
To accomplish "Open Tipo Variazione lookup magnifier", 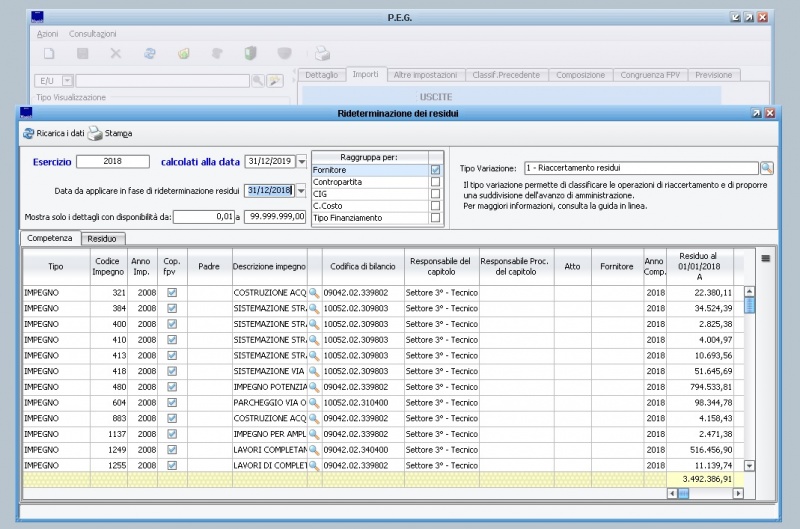I will [x=767, y=168].
